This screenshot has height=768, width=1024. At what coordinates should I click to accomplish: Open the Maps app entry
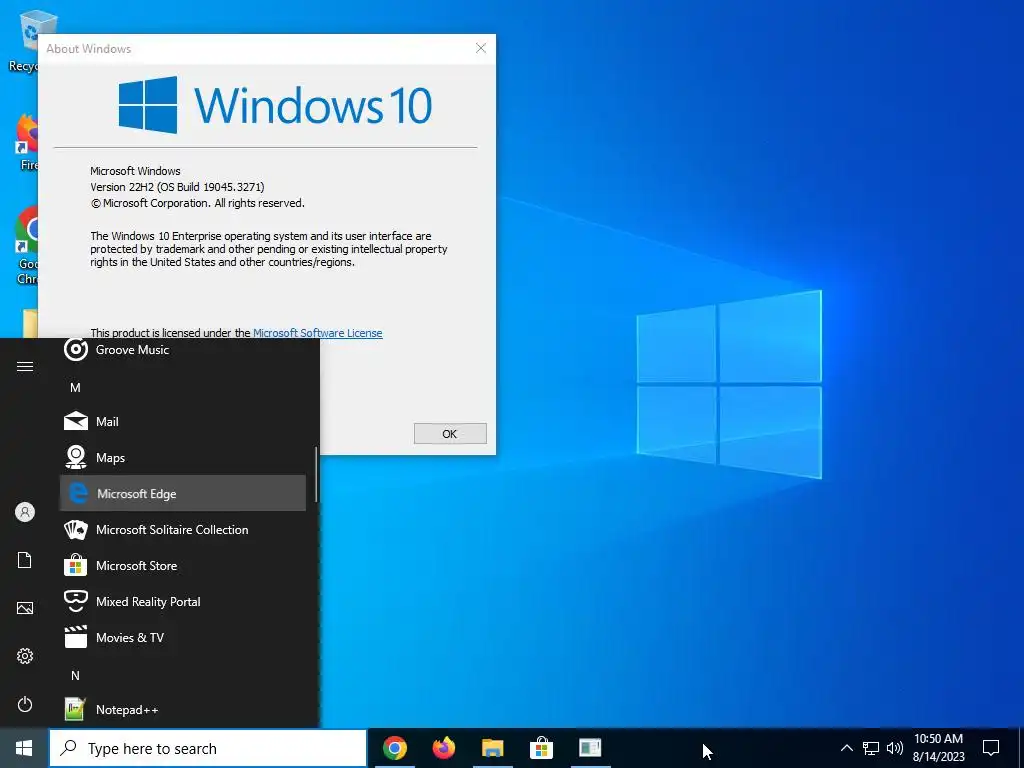[x=183, y=457]
